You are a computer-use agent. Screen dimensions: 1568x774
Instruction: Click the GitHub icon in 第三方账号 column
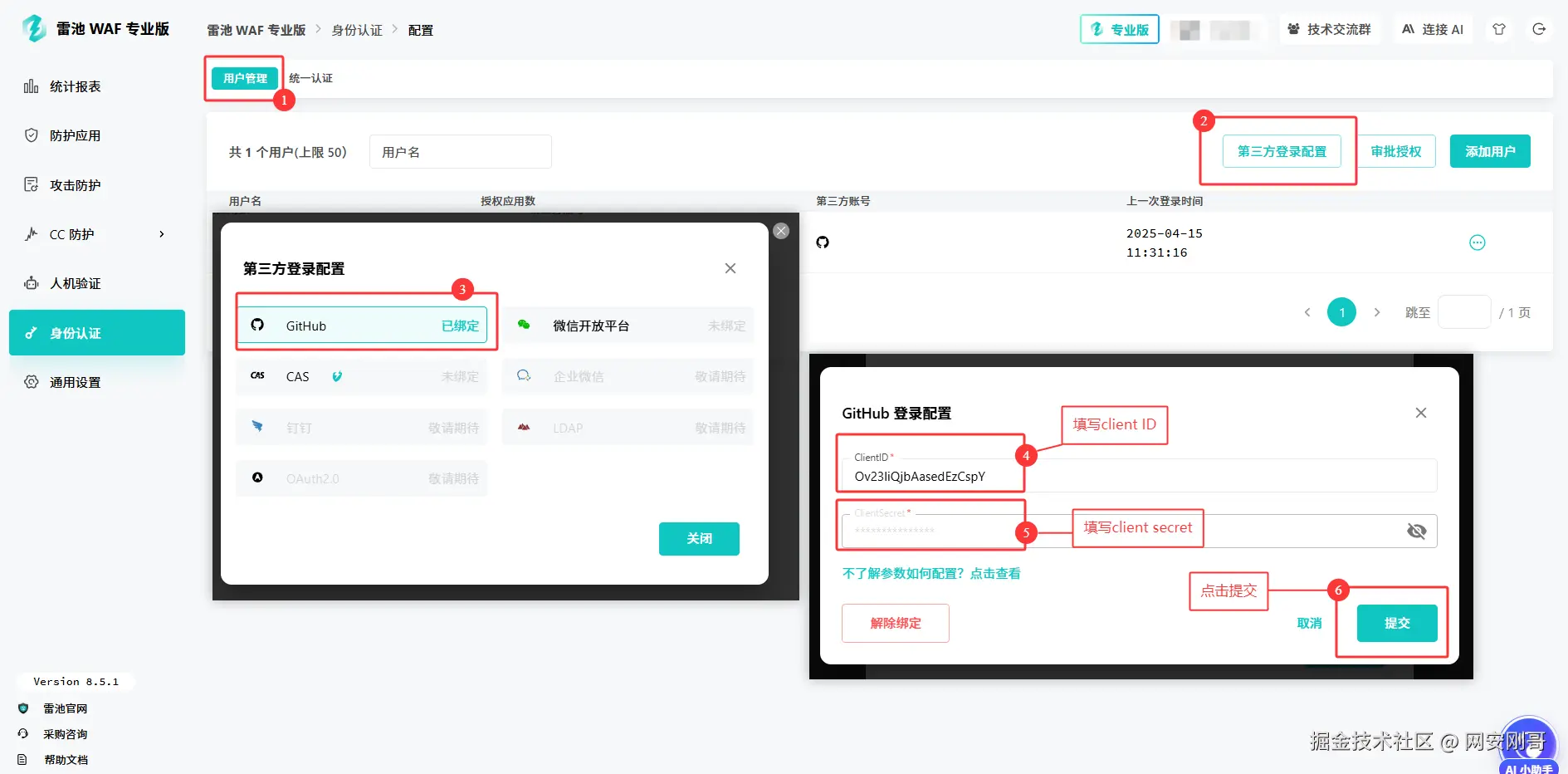pos(823,242)
